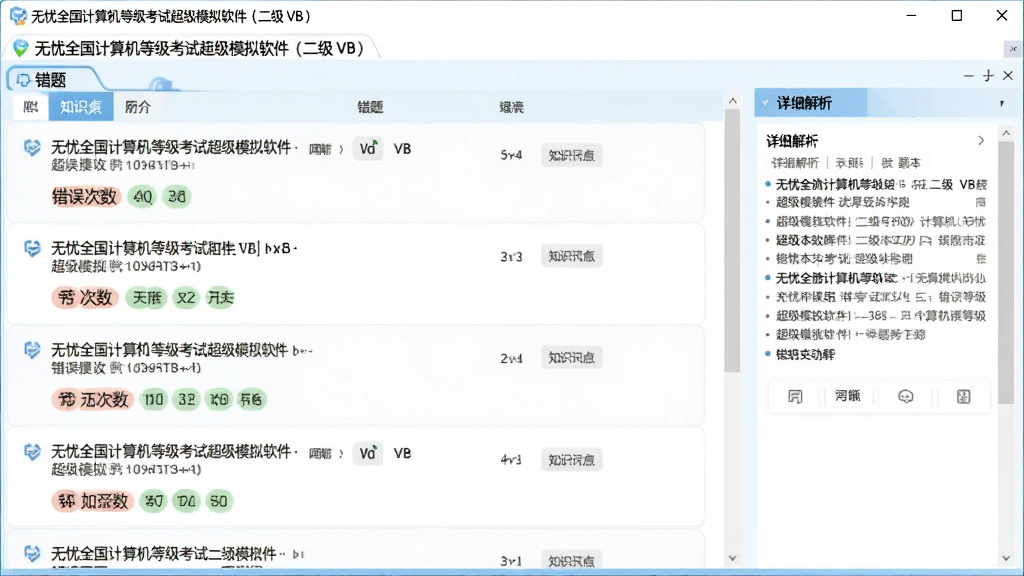
Task: Click the first icon in the details bottom toolbar
Action: (795, 396)
